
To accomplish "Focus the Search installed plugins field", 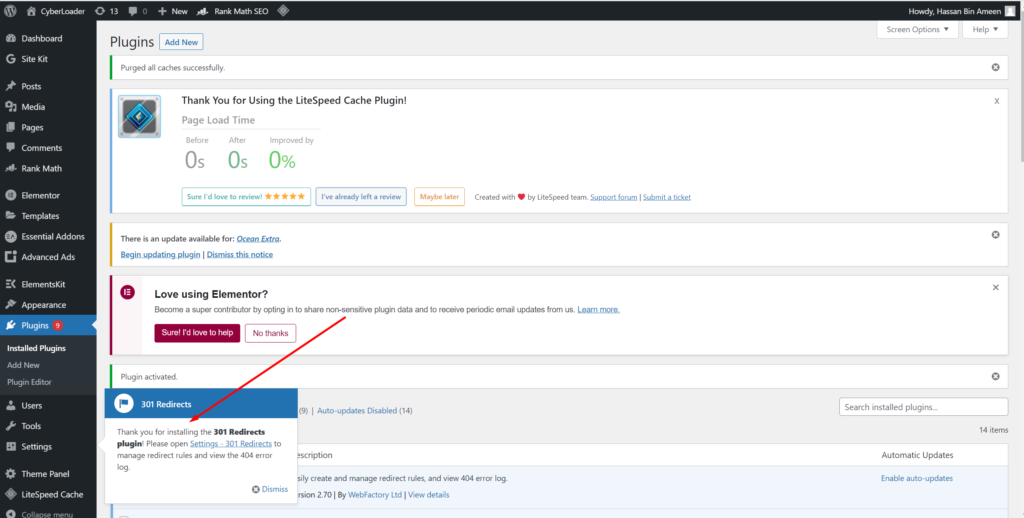I will point(923,407).
